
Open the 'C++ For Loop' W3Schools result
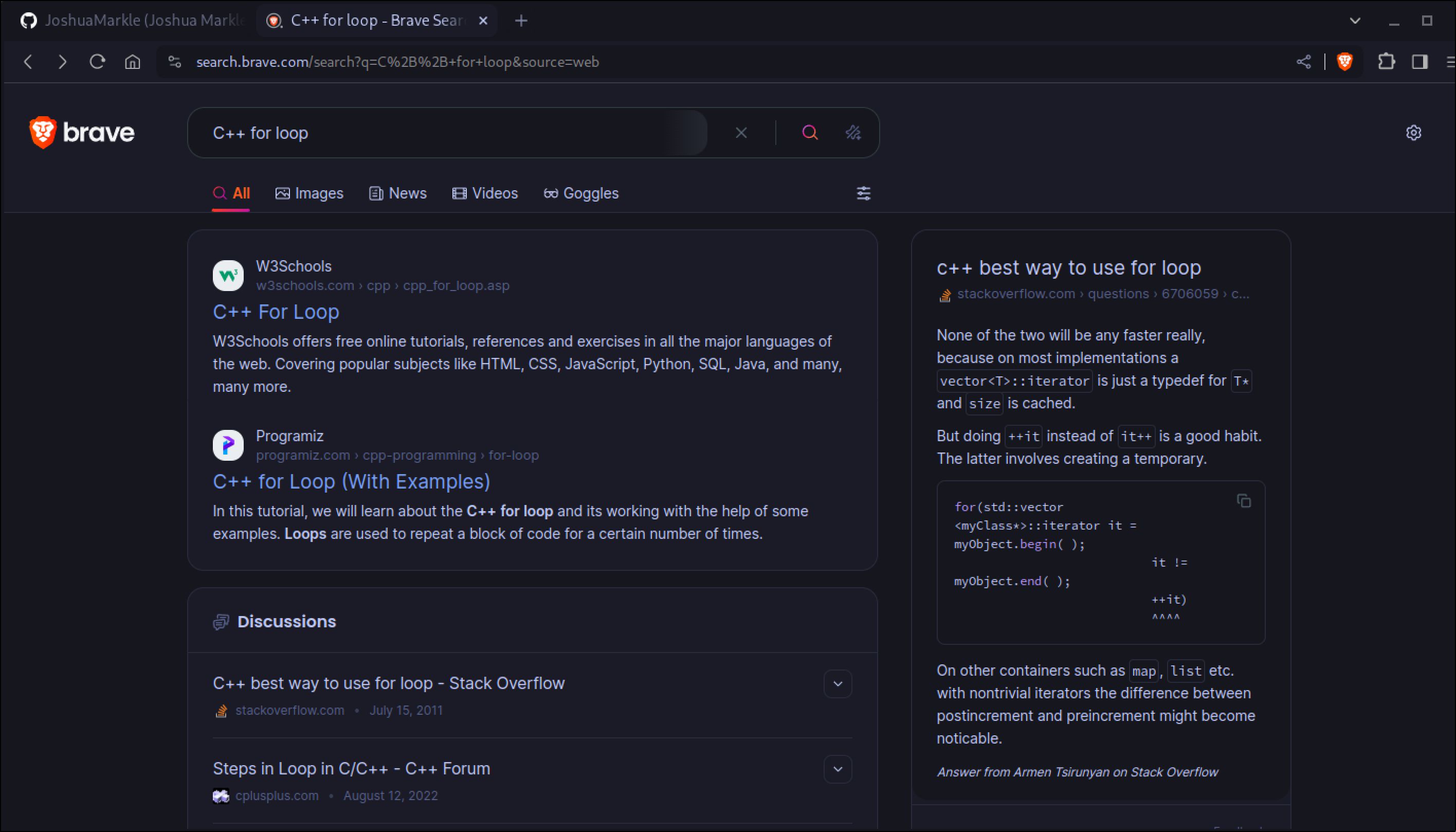276,312
